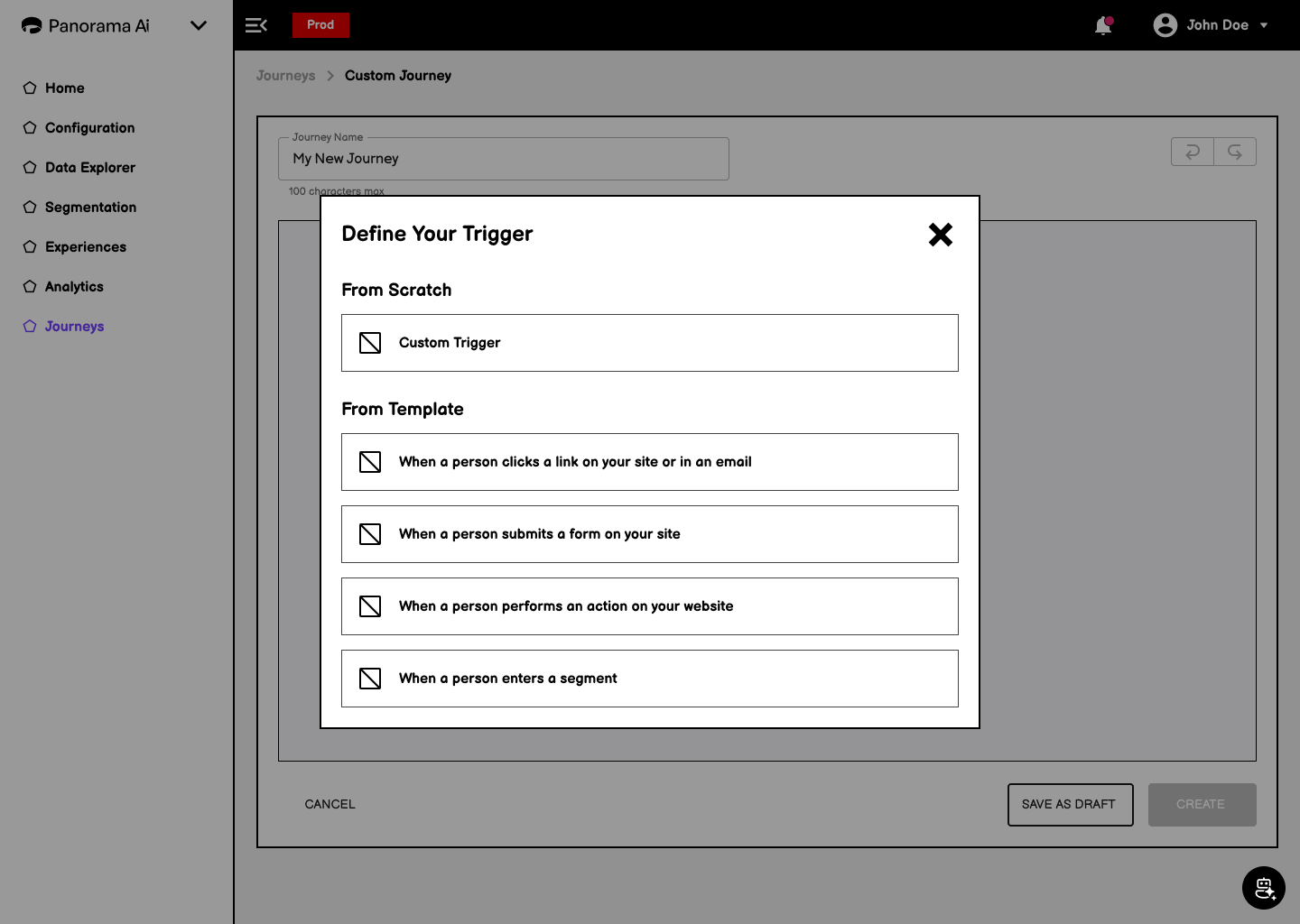Image resolution: width=1300 pixels, height=924 pixels.
Task: Choose the performs an action on website template
Action: (650, 606)
